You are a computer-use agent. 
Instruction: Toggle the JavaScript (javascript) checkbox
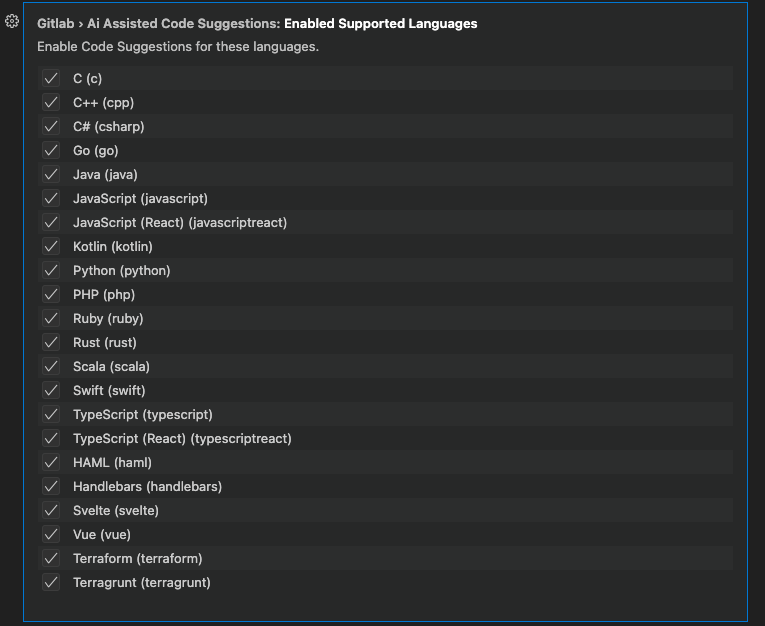51,198
